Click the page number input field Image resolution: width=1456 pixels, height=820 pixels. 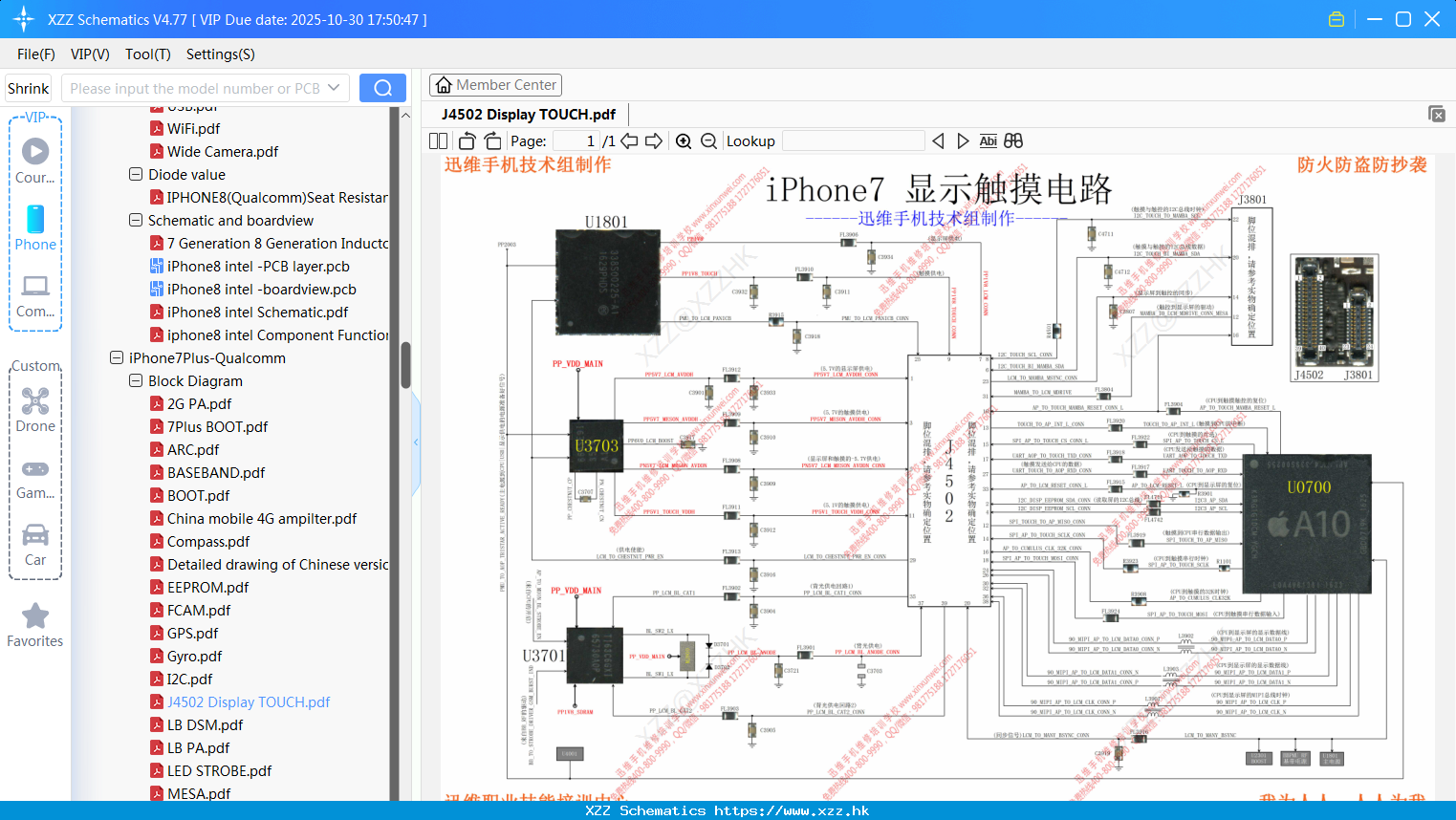[576, 140]
